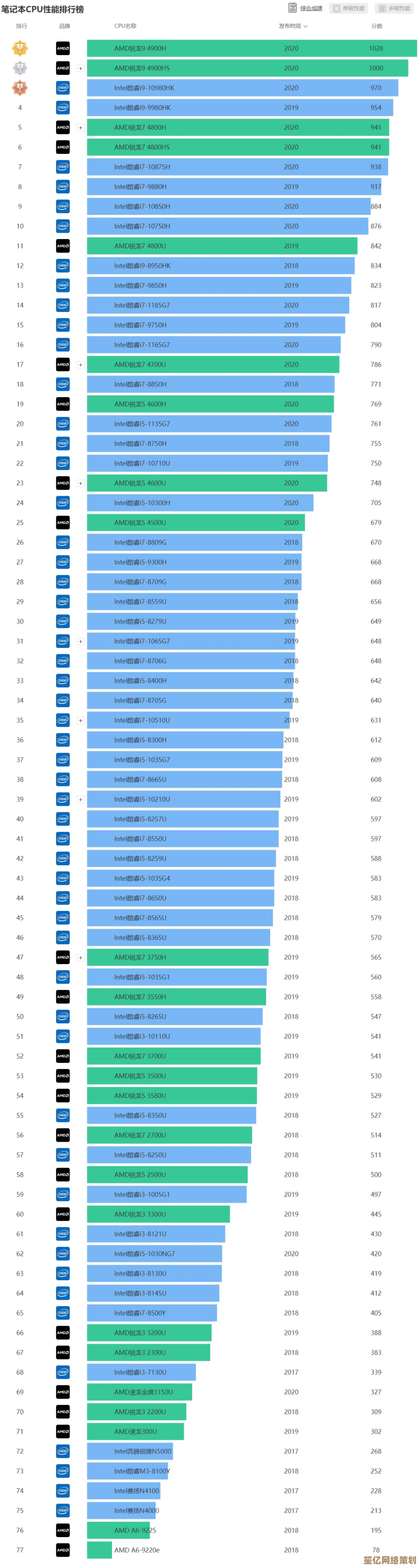419x1568 pixels.
Task: Expand the AMD锐龙7 4800H row
Action: coord(81,128)
